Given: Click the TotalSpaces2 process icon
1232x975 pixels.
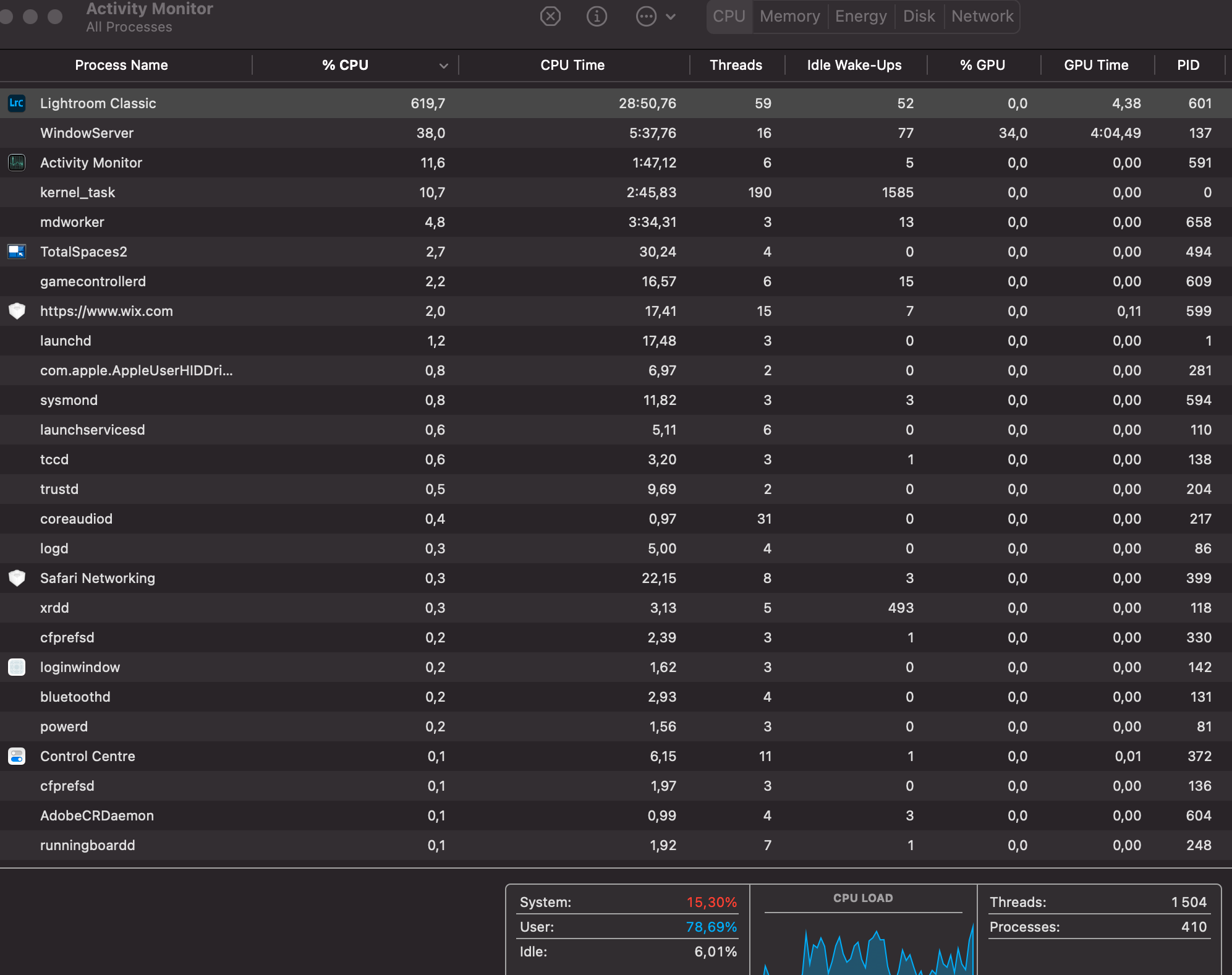Looking at the screenshot, I should pyautogui.click(x=16, y=252).
